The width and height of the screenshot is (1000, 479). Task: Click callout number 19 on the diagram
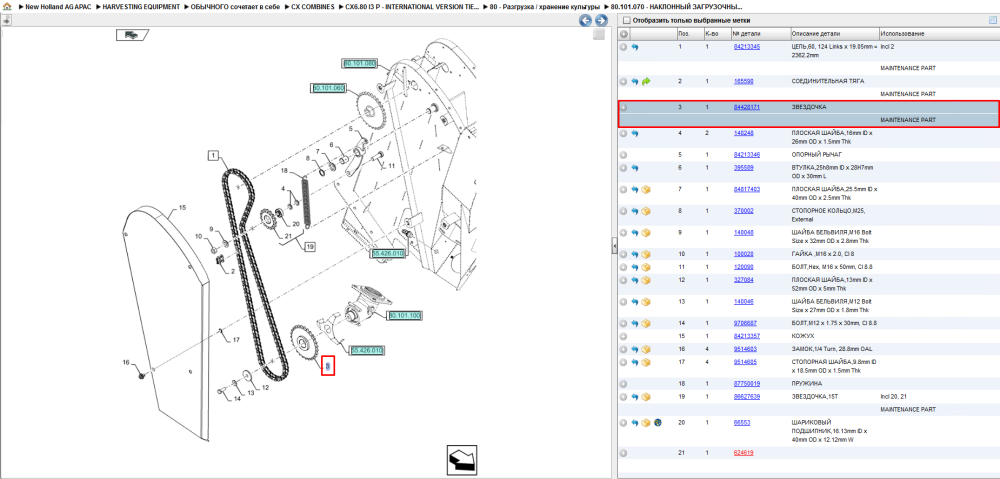[x=310, y=246]
